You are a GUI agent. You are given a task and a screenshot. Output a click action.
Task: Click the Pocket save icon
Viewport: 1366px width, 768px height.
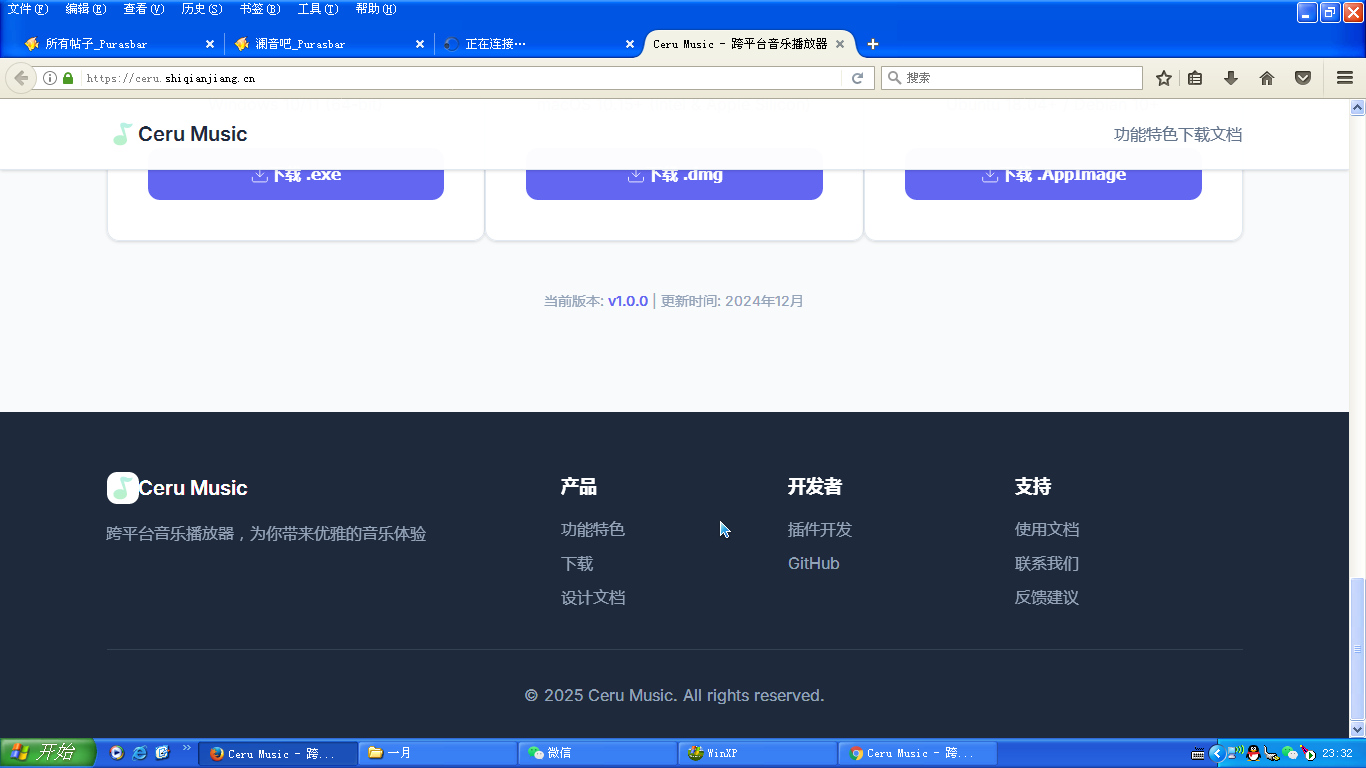1303,78
